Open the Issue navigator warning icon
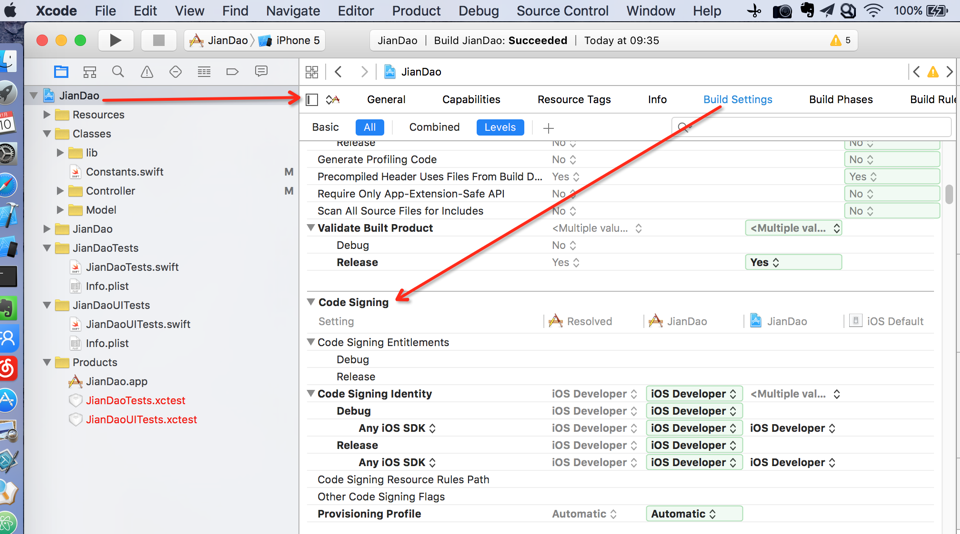The image size is (960, 534). (147, 72)
